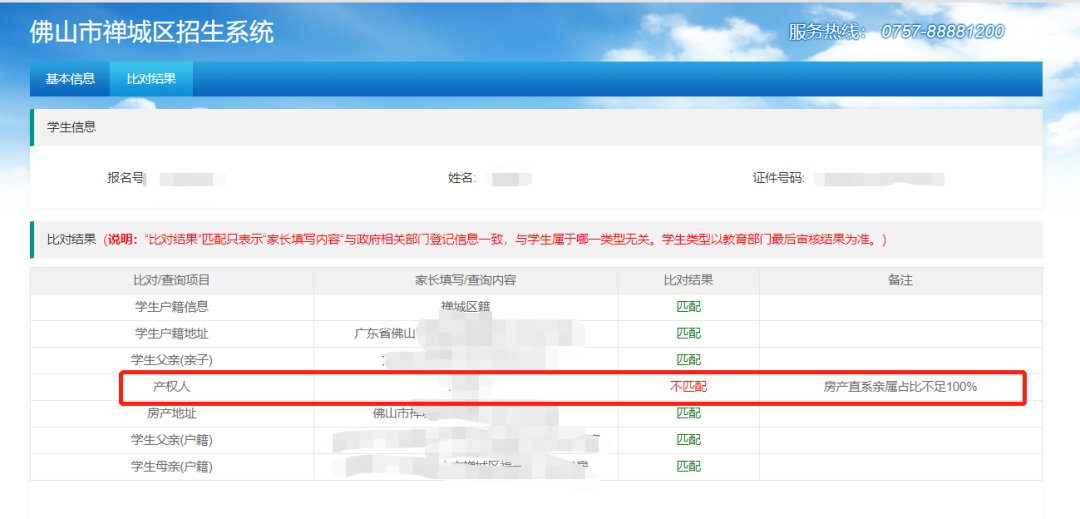Select the 房产地址 row label

[x=172, y=412]
